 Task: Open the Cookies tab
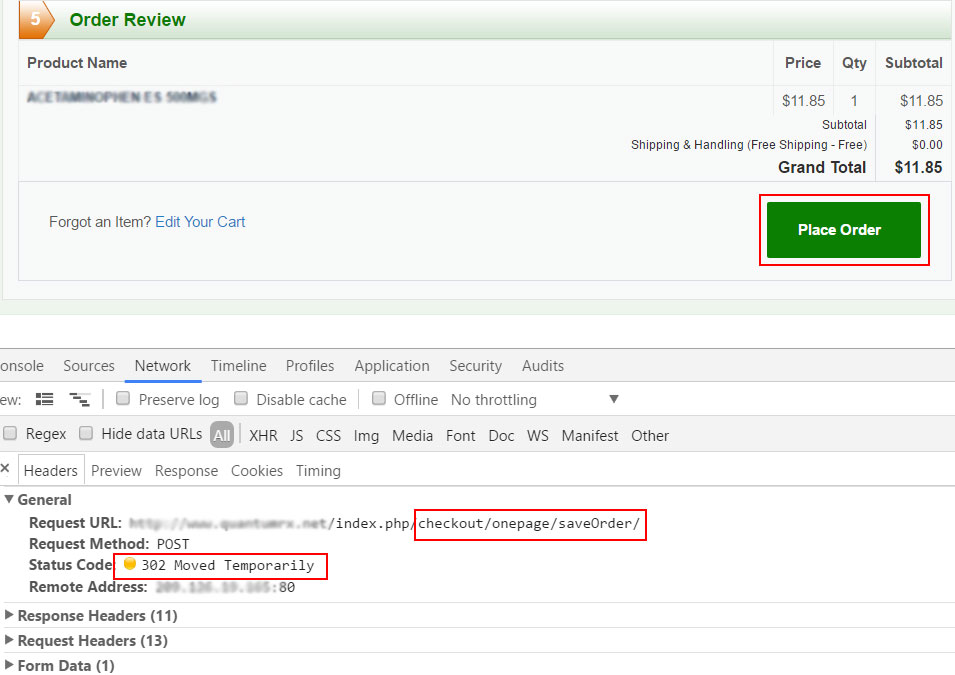[x=257, y=470]
